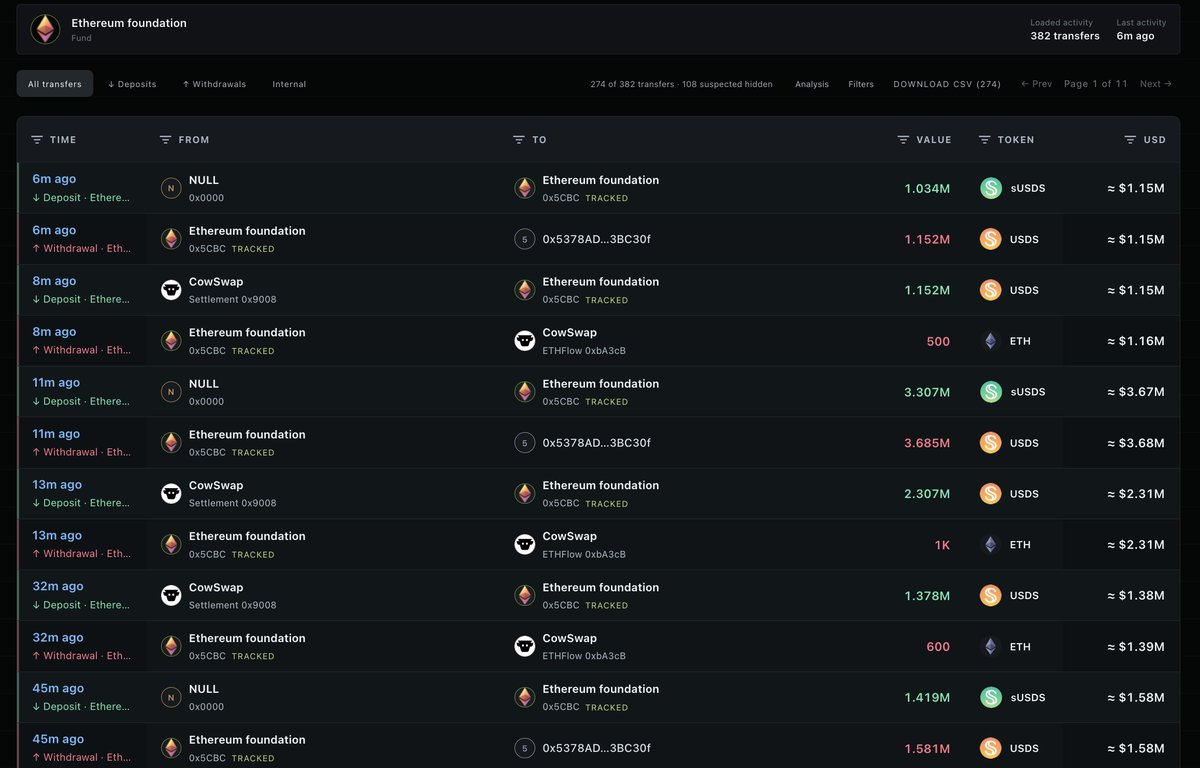Click the NULL sender avatar in the 3.307M row
1200x768 pixels.
(171, 392)
